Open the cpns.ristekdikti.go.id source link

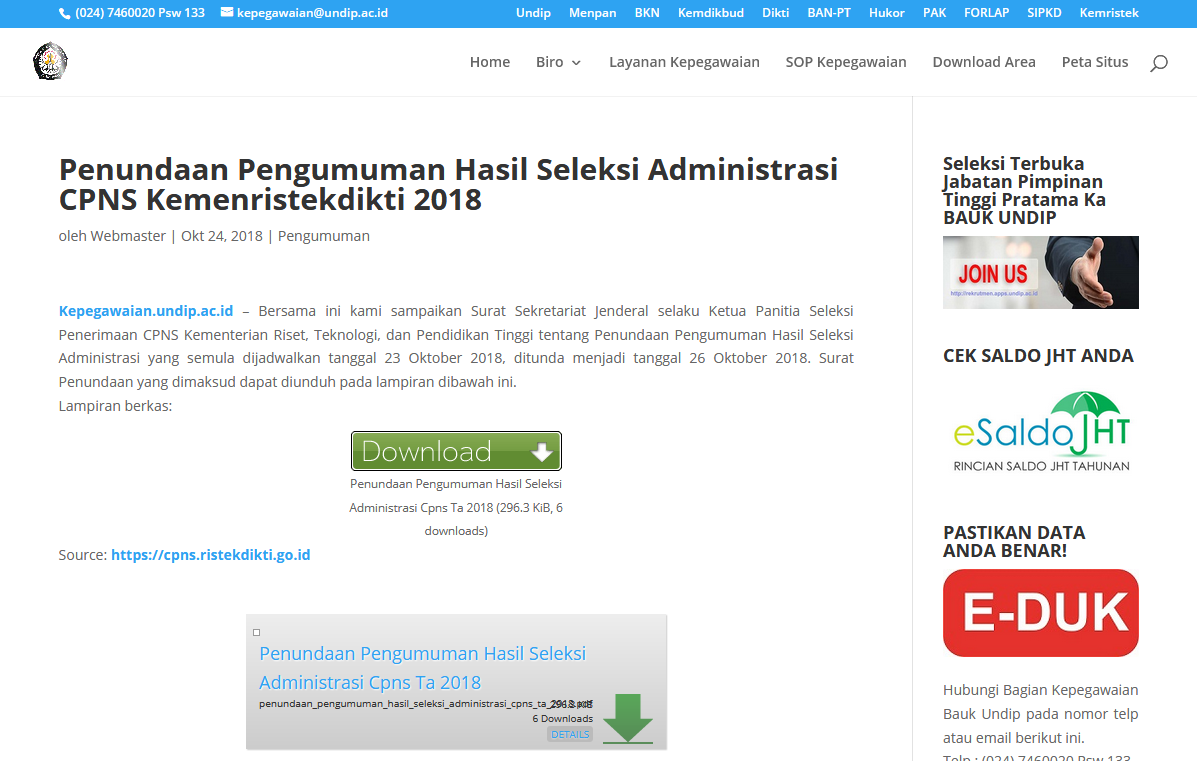click(211, 555)
